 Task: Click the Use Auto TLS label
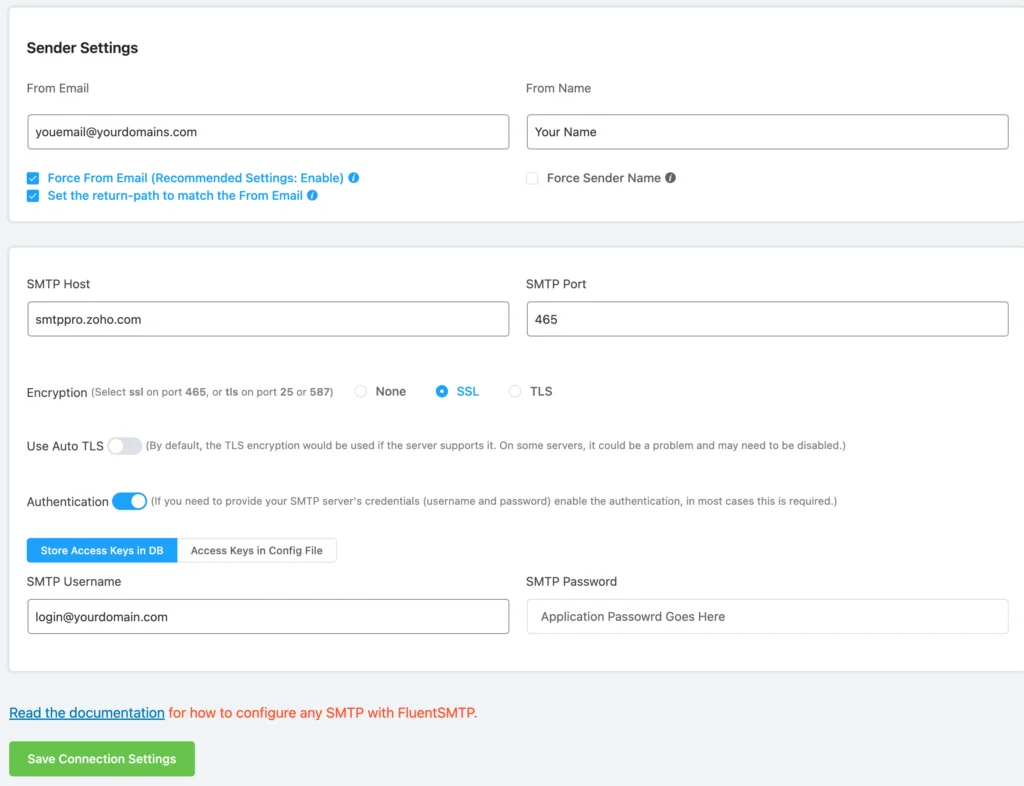pos(65,446)
